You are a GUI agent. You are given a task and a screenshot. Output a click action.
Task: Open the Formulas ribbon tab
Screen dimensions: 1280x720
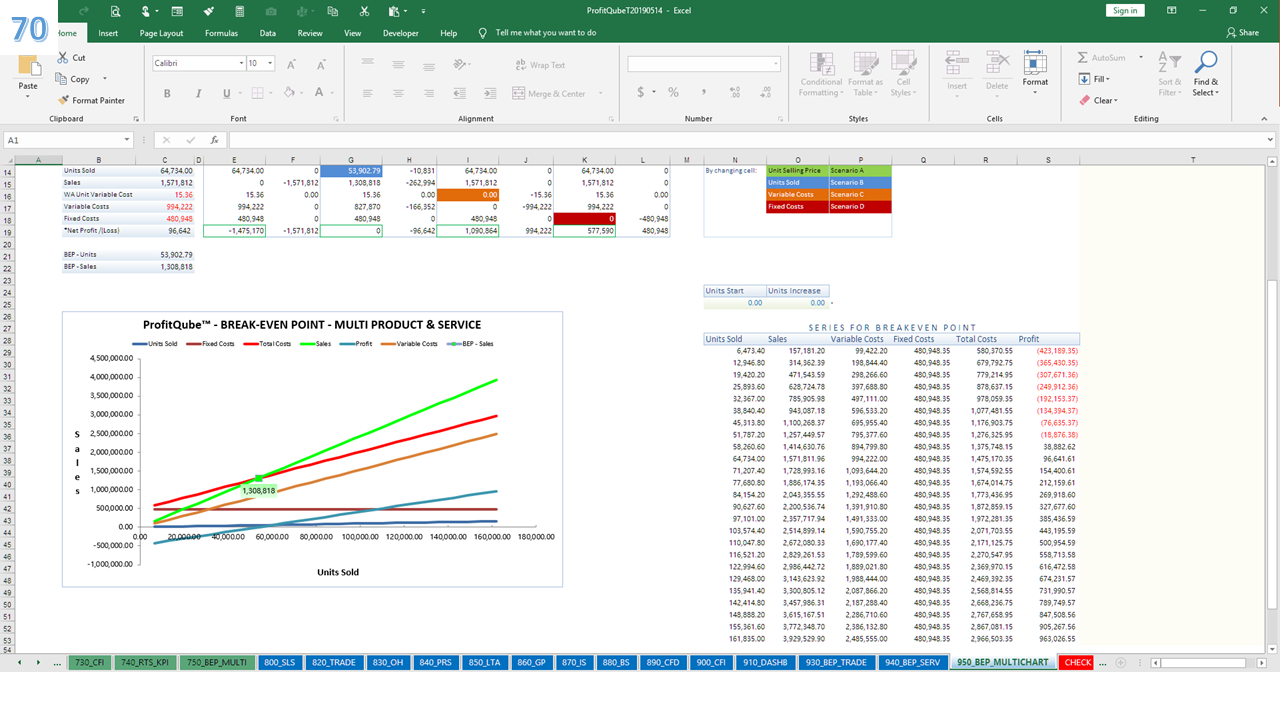[x=221, y=33]
